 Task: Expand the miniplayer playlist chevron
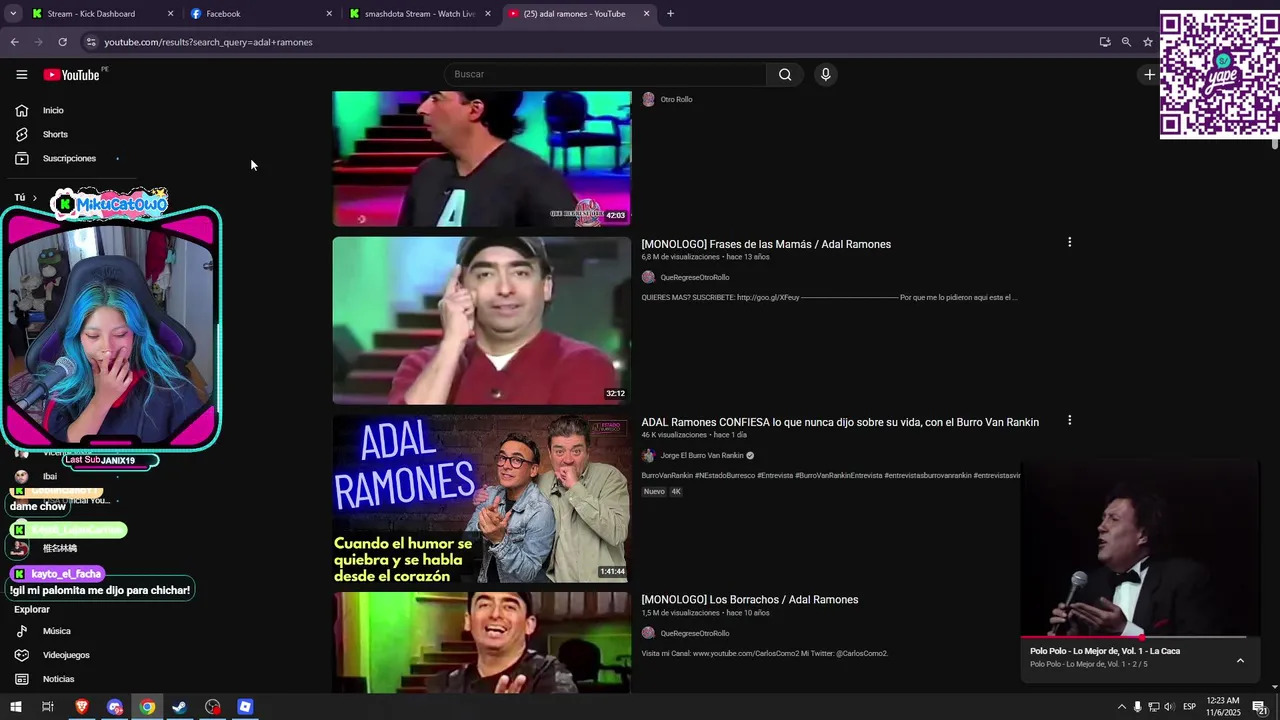click(1240, 660)
